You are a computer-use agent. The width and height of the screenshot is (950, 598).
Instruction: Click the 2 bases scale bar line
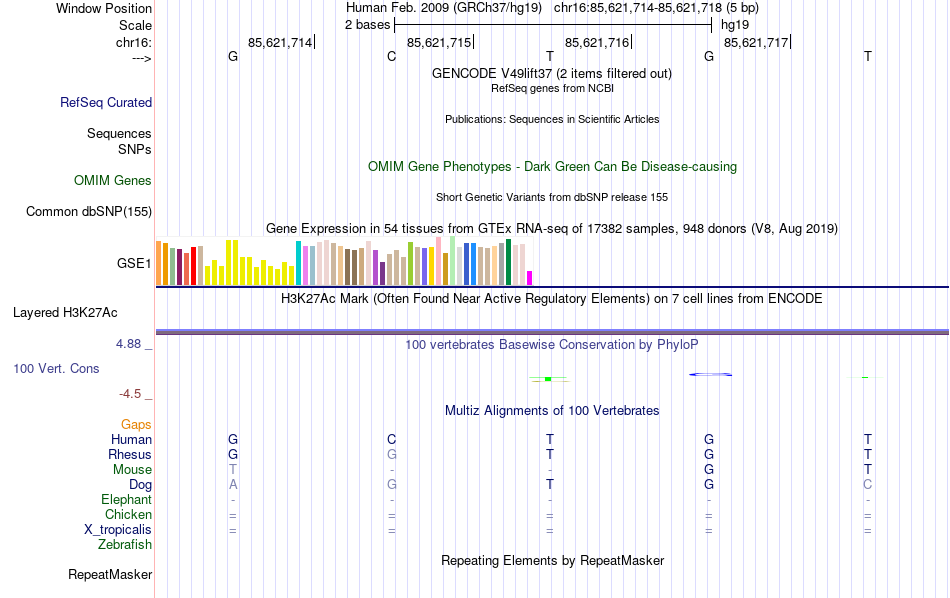coord(553,25)
